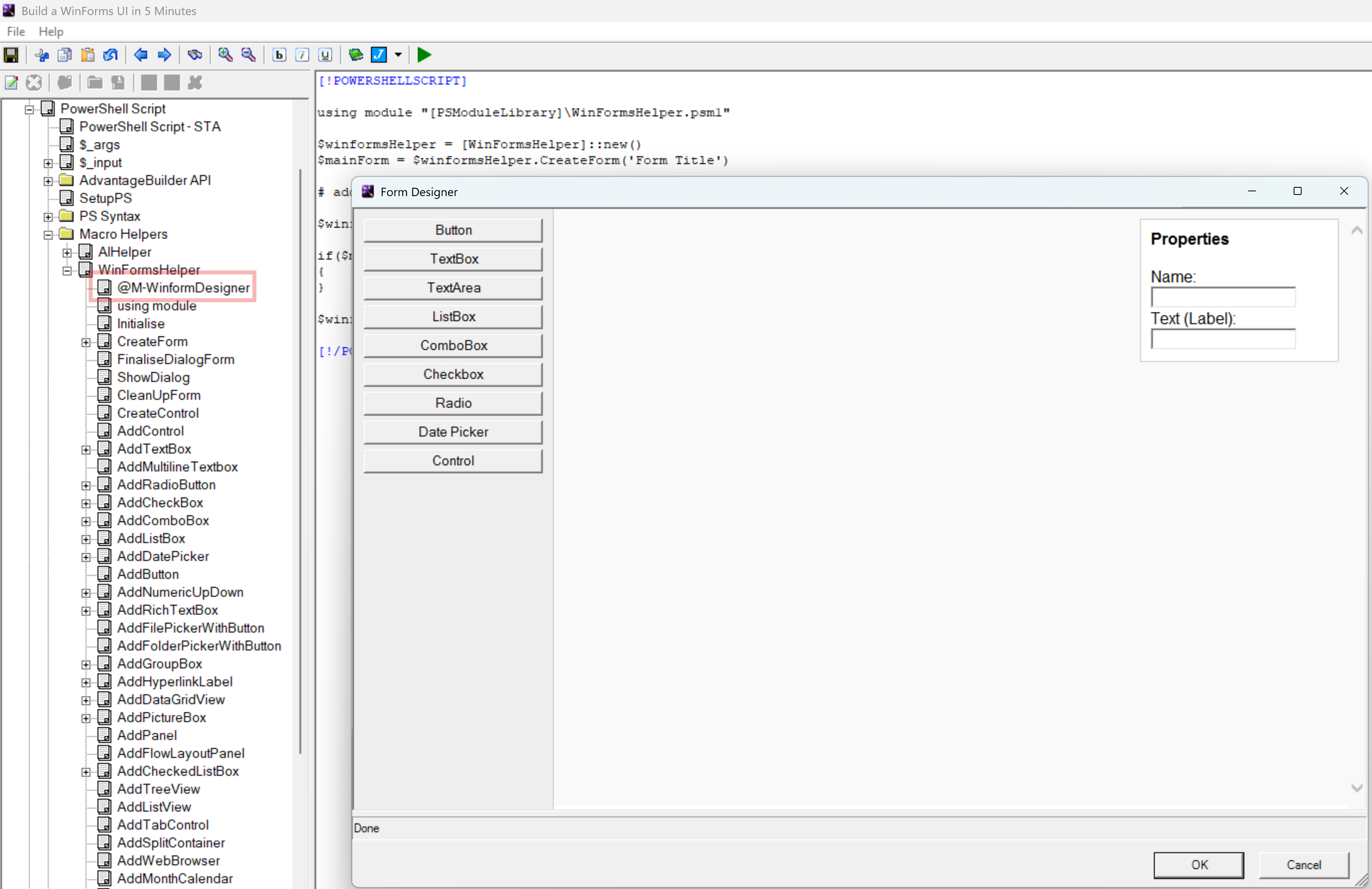Select the FinaliseDialogForm tree item
The height and width of the screenshot is (889, 1372).
click(x=176, y=359)
